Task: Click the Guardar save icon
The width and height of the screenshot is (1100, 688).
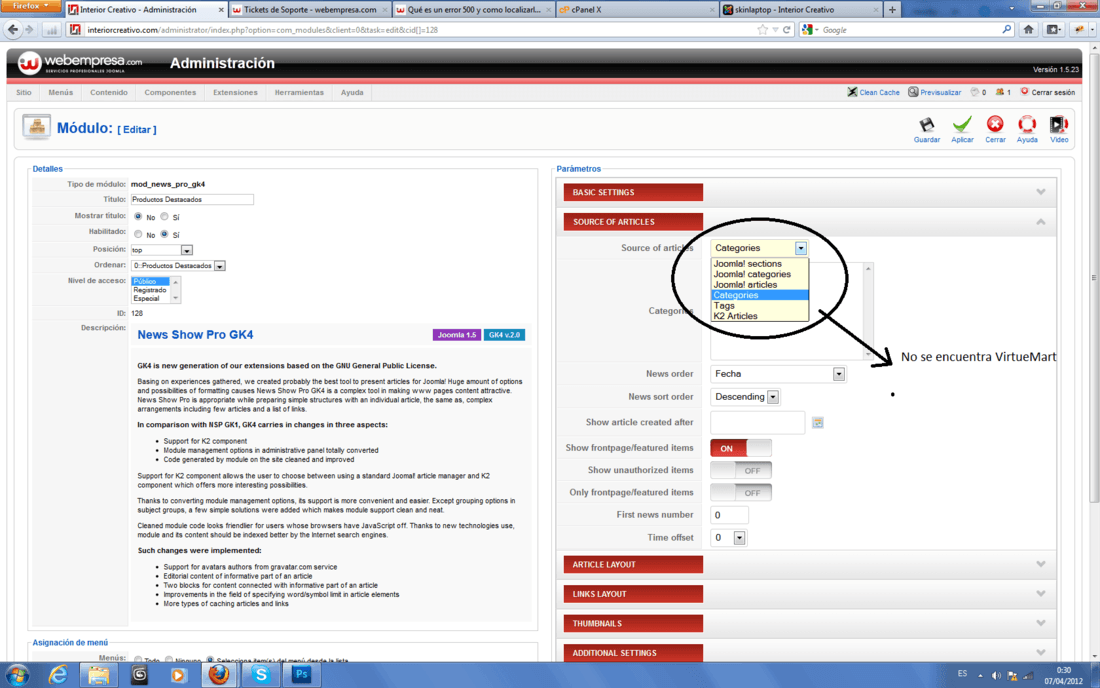Action: pyautogui.click(x=927, y=125)
